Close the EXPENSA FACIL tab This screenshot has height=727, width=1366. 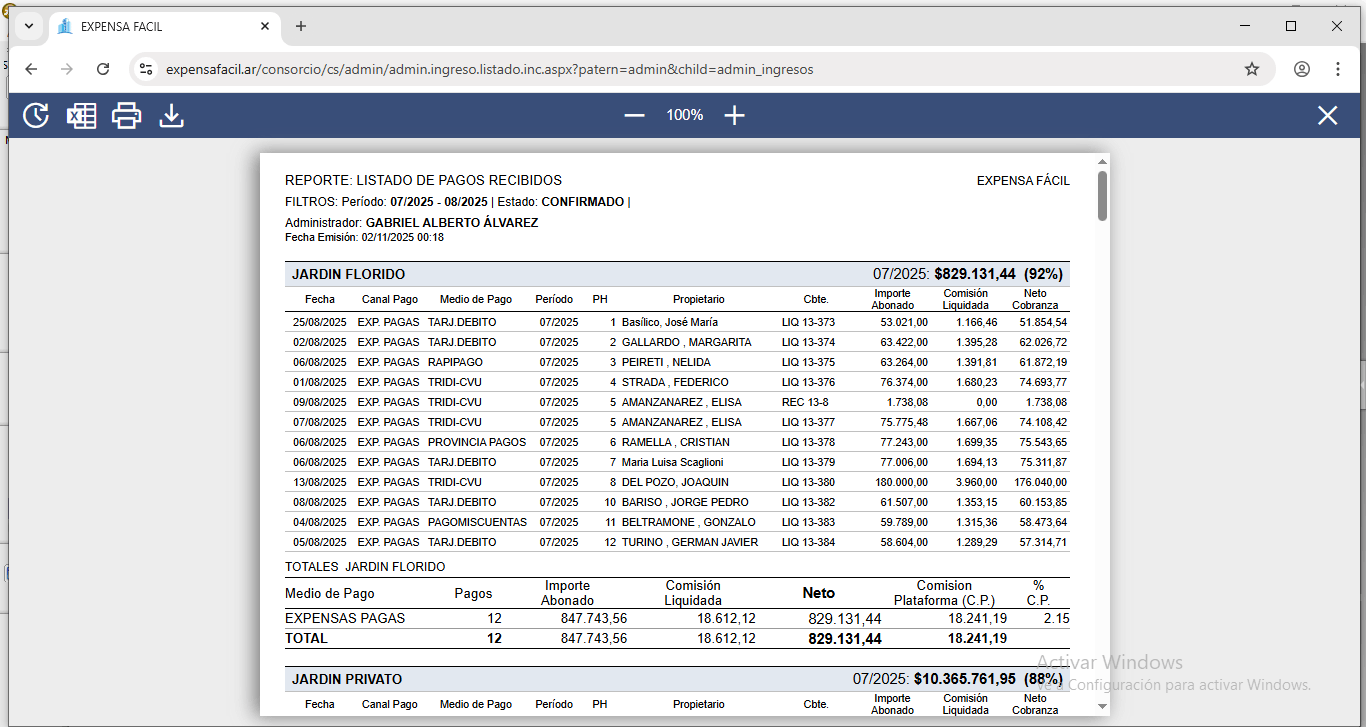click(x=265, y=26)
